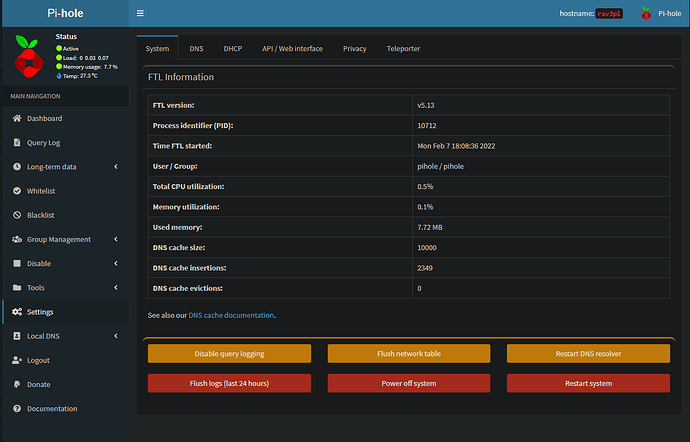The width and height of the screenshot is (690, 442).
Task: Expand the Long-term data submenu chevron
Action: [116, 166]
